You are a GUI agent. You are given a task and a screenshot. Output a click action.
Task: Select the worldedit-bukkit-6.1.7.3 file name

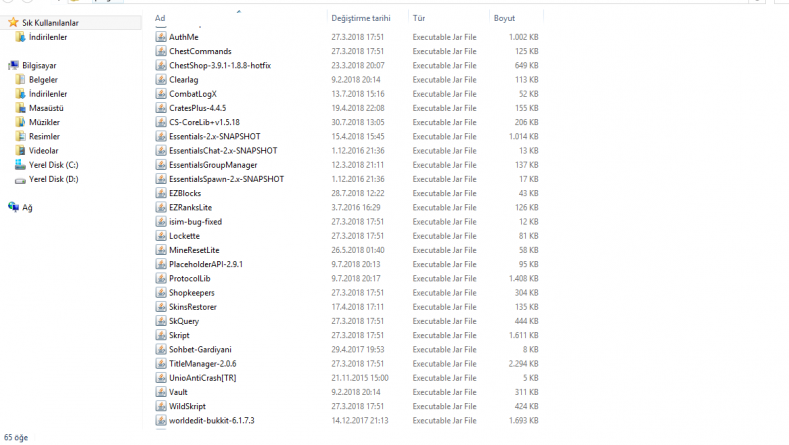coord(212,420)
